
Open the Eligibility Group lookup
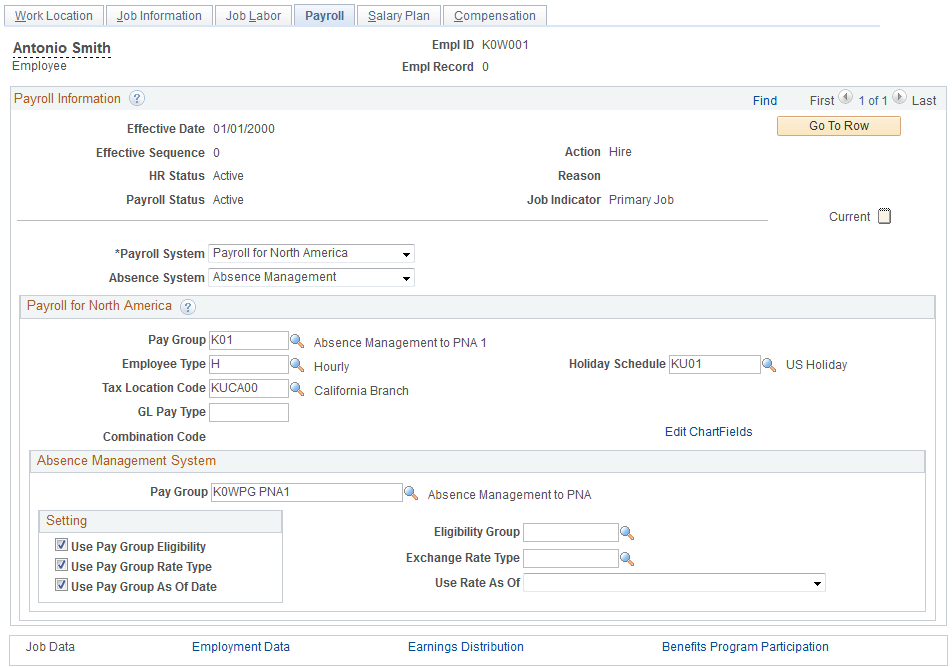click(627, 532)
